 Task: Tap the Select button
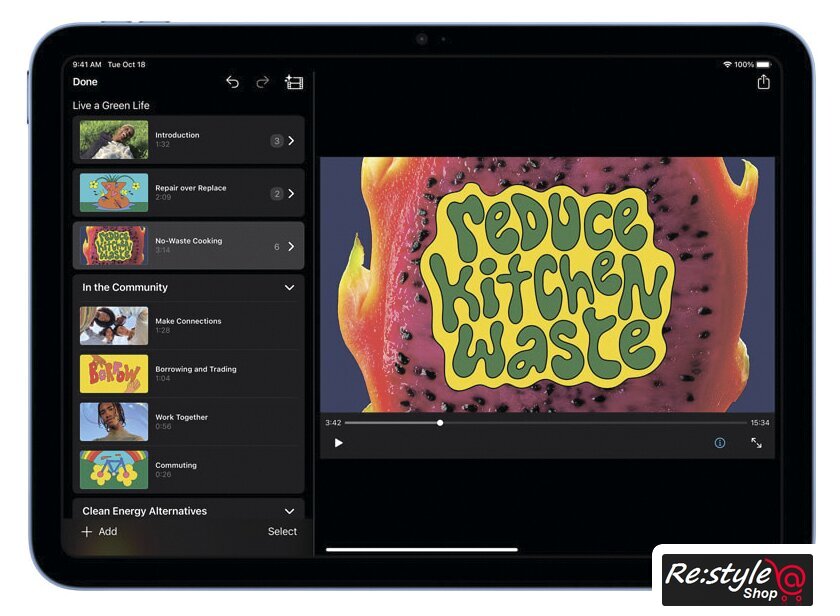[282, 532]
